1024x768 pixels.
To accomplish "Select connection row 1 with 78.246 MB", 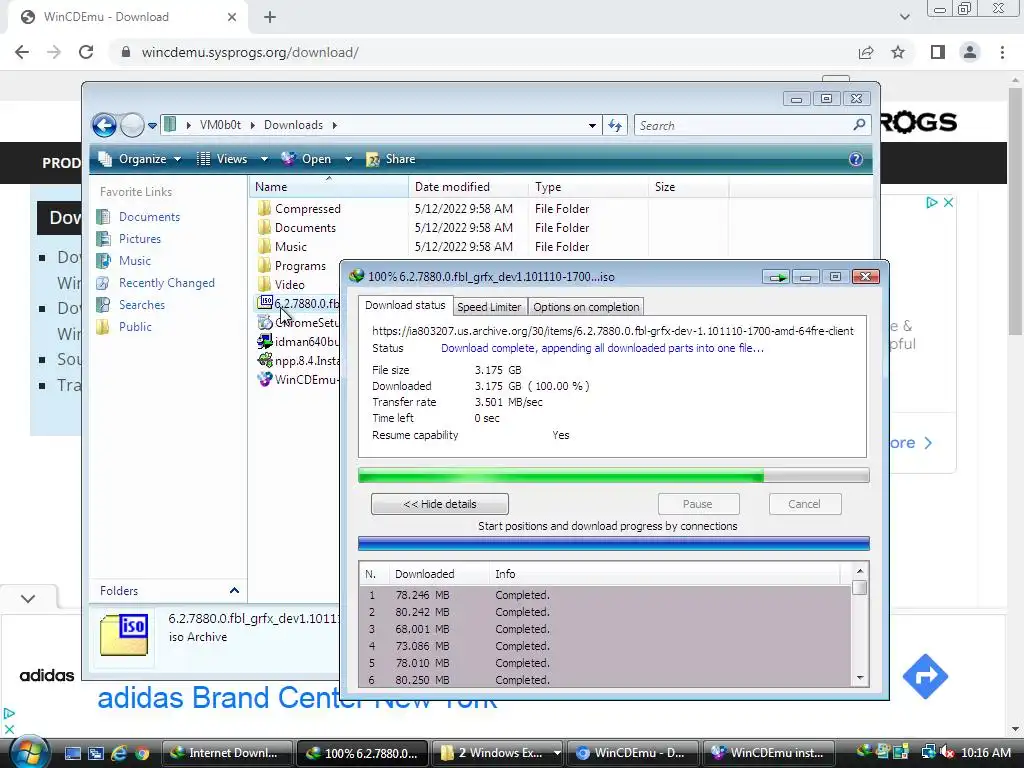I will point(605,595).
